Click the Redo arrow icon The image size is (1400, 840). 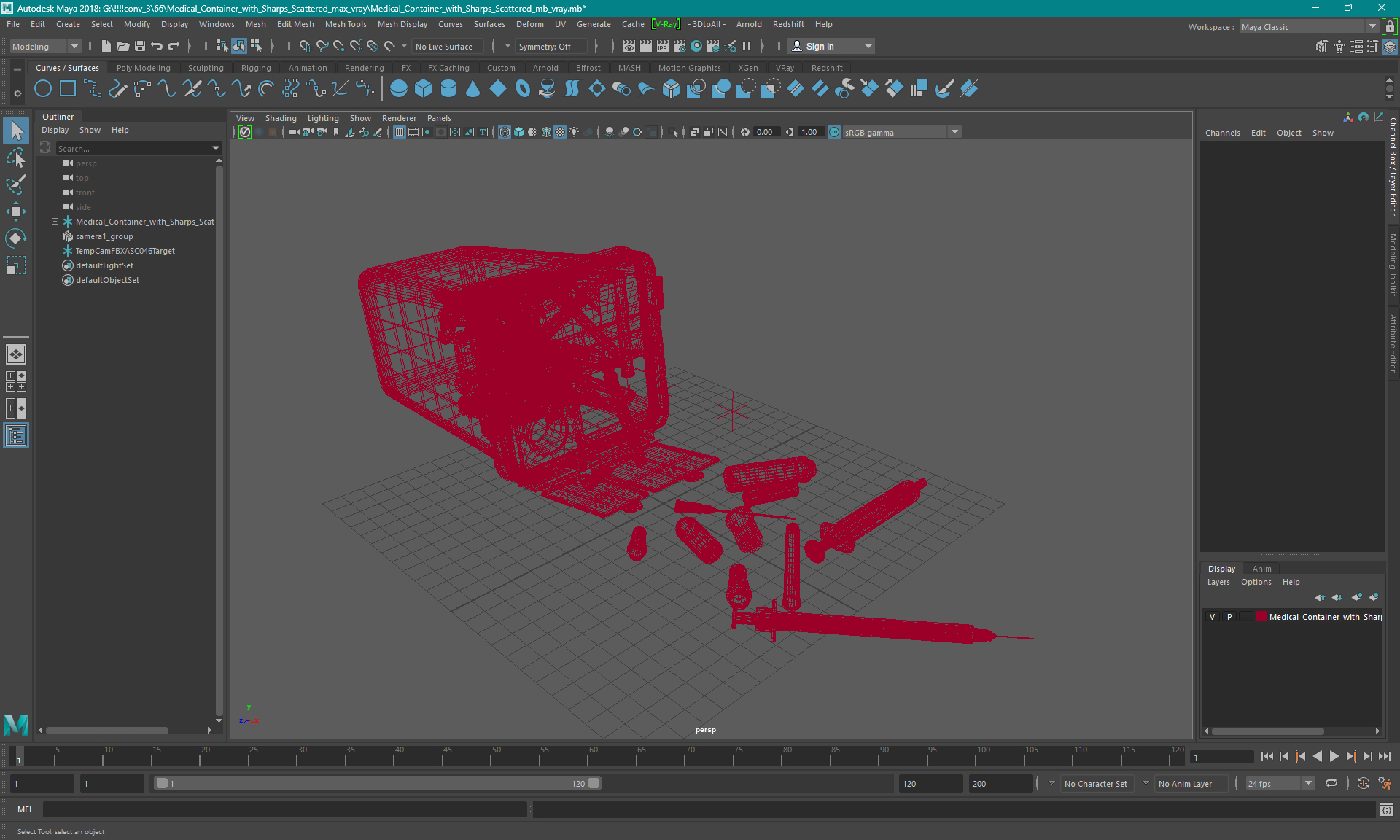coord(174,46)
